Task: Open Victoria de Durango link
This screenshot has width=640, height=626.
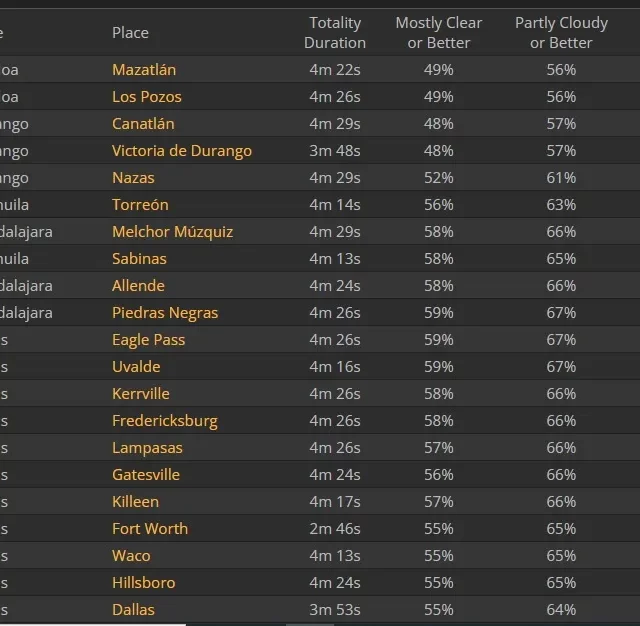Action: click(182, 151)
